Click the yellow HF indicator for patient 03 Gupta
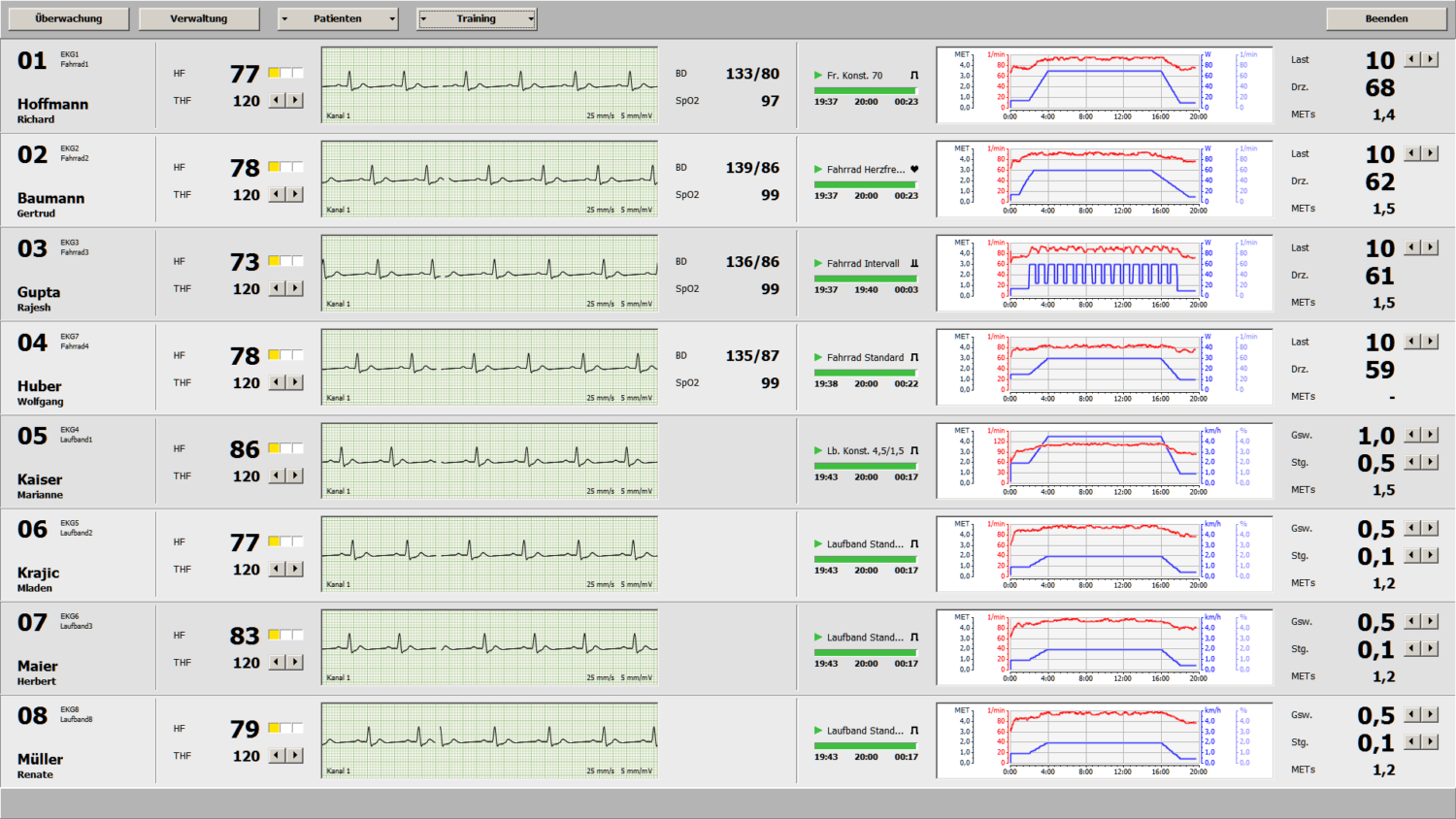Screen dimensions: 1456x819 tap(275, 261)
